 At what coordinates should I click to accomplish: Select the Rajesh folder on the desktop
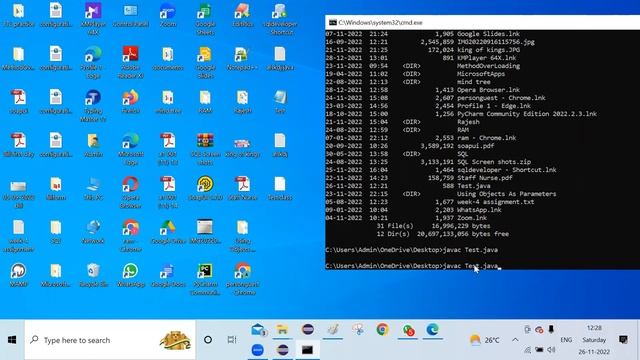pyautogui.click(x=242, y=102)
